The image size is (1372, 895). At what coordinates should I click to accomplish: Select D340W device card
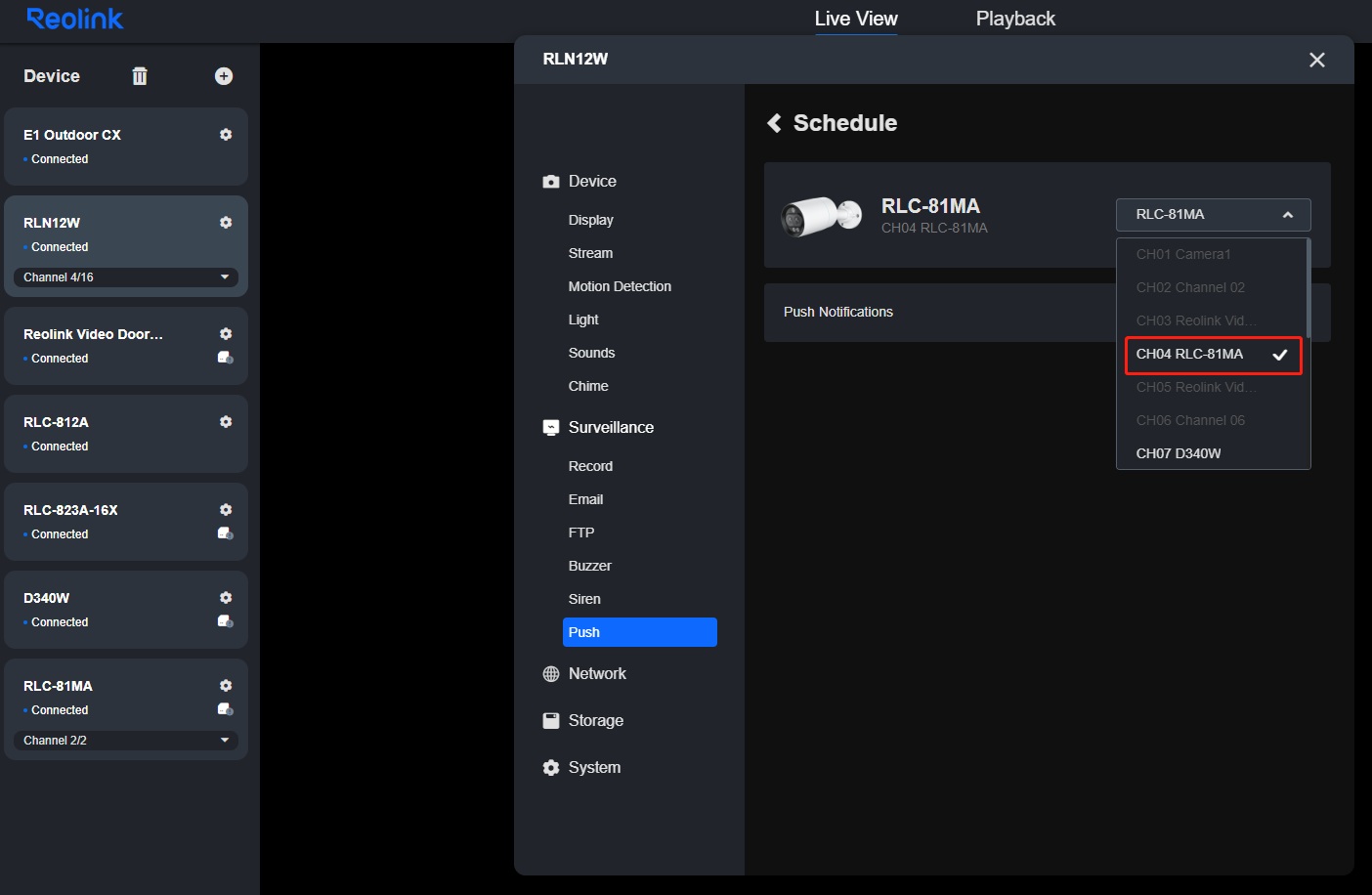tap(126, 610)
